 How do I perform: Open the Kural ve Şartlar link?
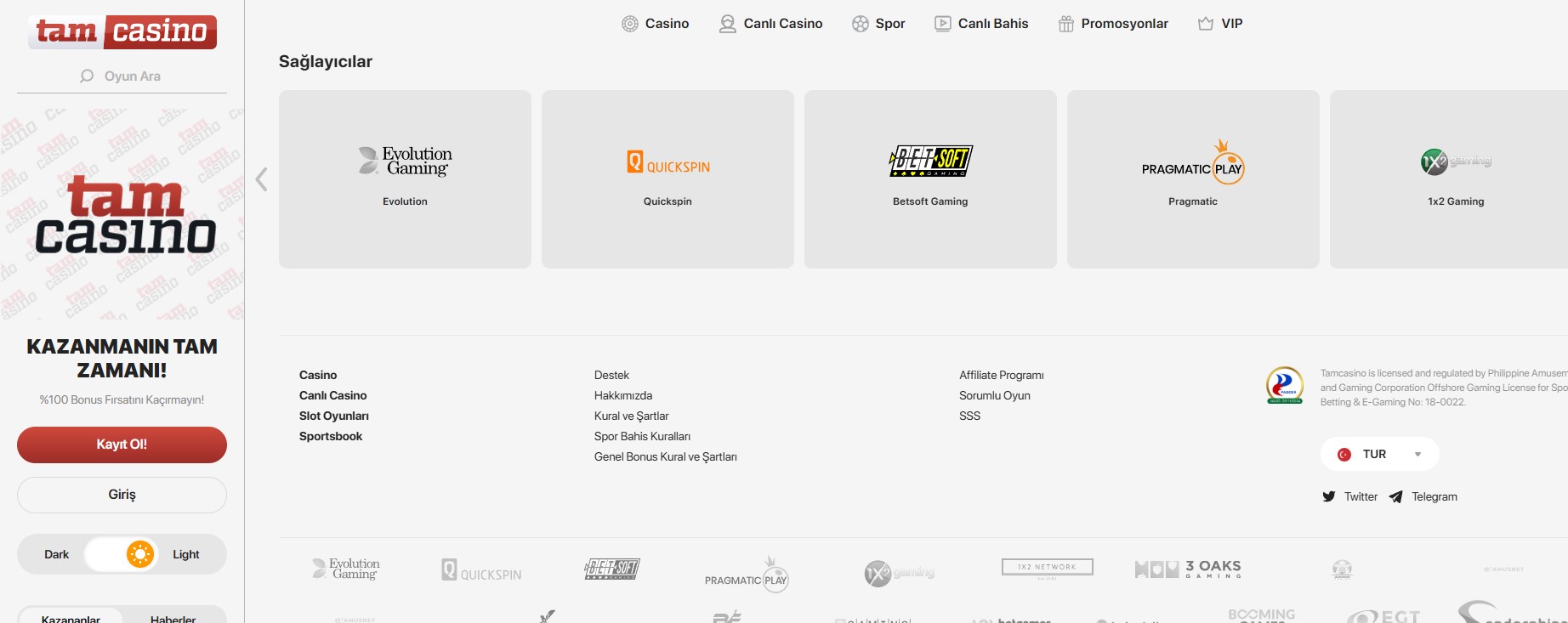click(631, 416)
